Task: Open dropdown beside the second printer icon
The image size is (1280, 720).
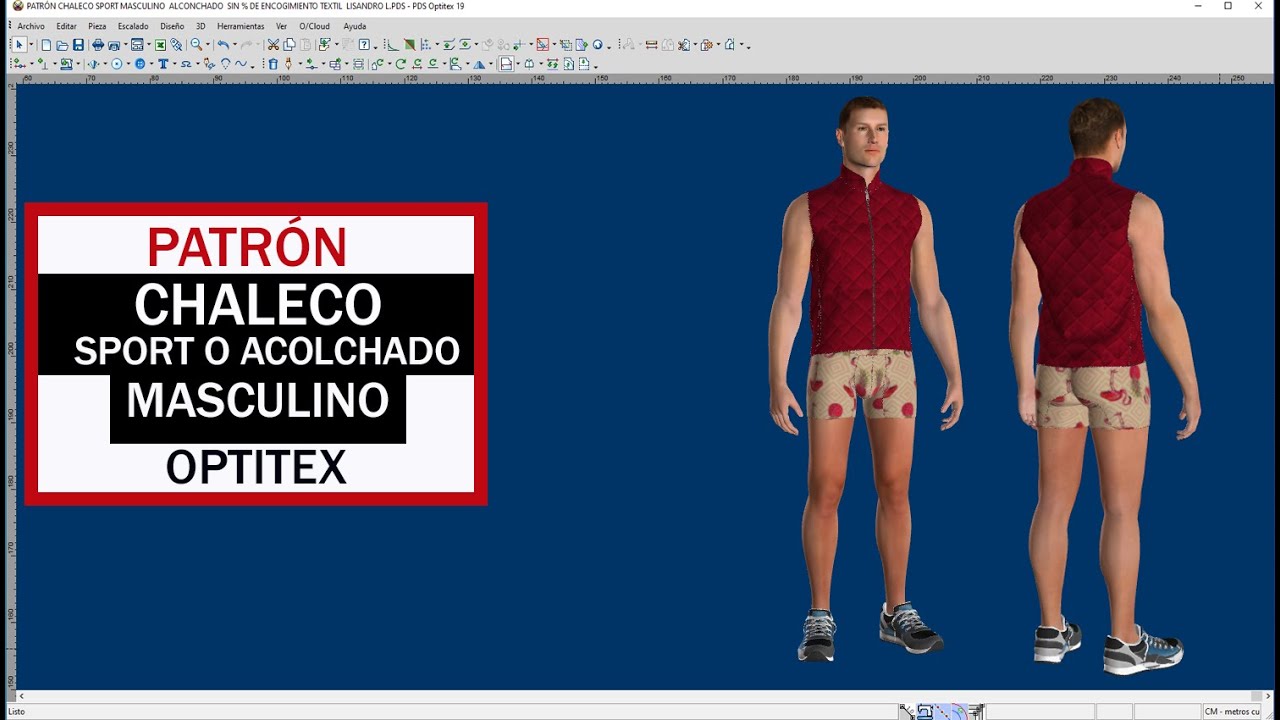Action: pos(126,45)
